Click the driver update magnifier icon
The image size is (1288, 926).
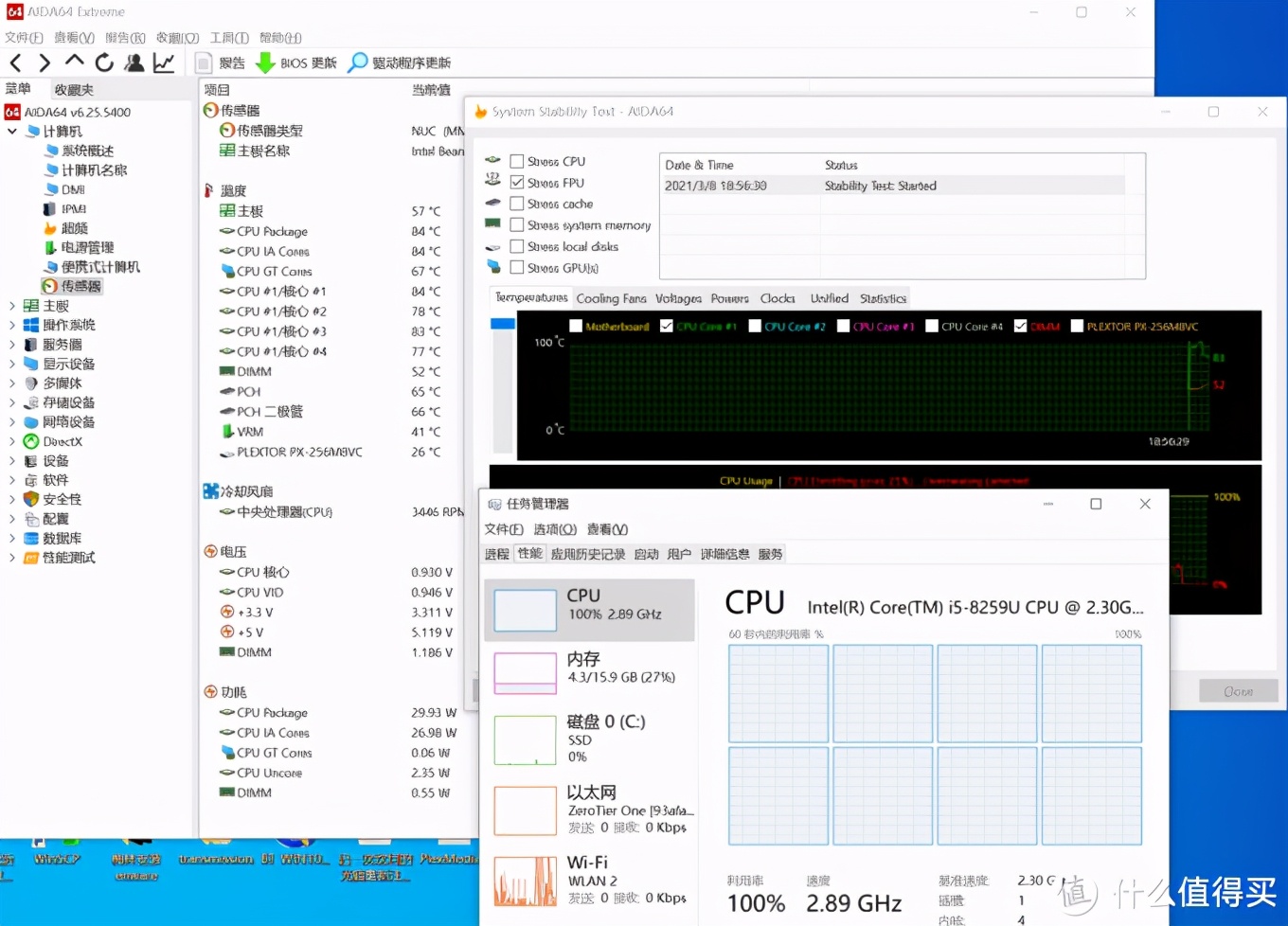[x=358, y=63]
